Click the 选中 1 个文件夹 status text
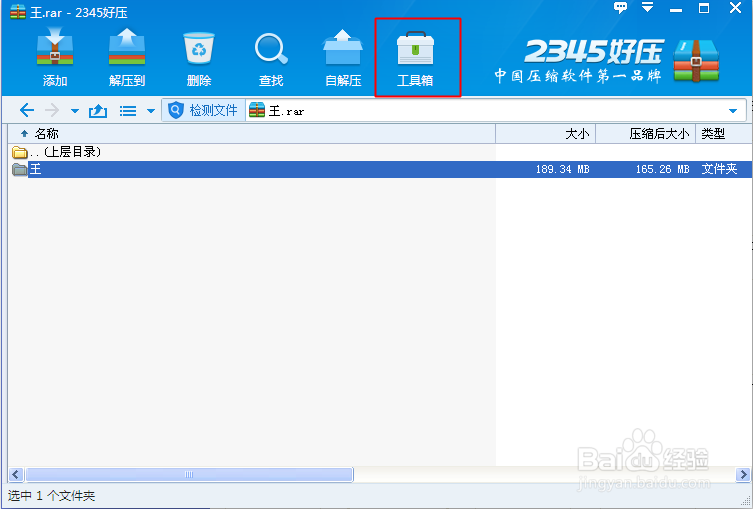 pyautogui.click(x=51, y=496)
